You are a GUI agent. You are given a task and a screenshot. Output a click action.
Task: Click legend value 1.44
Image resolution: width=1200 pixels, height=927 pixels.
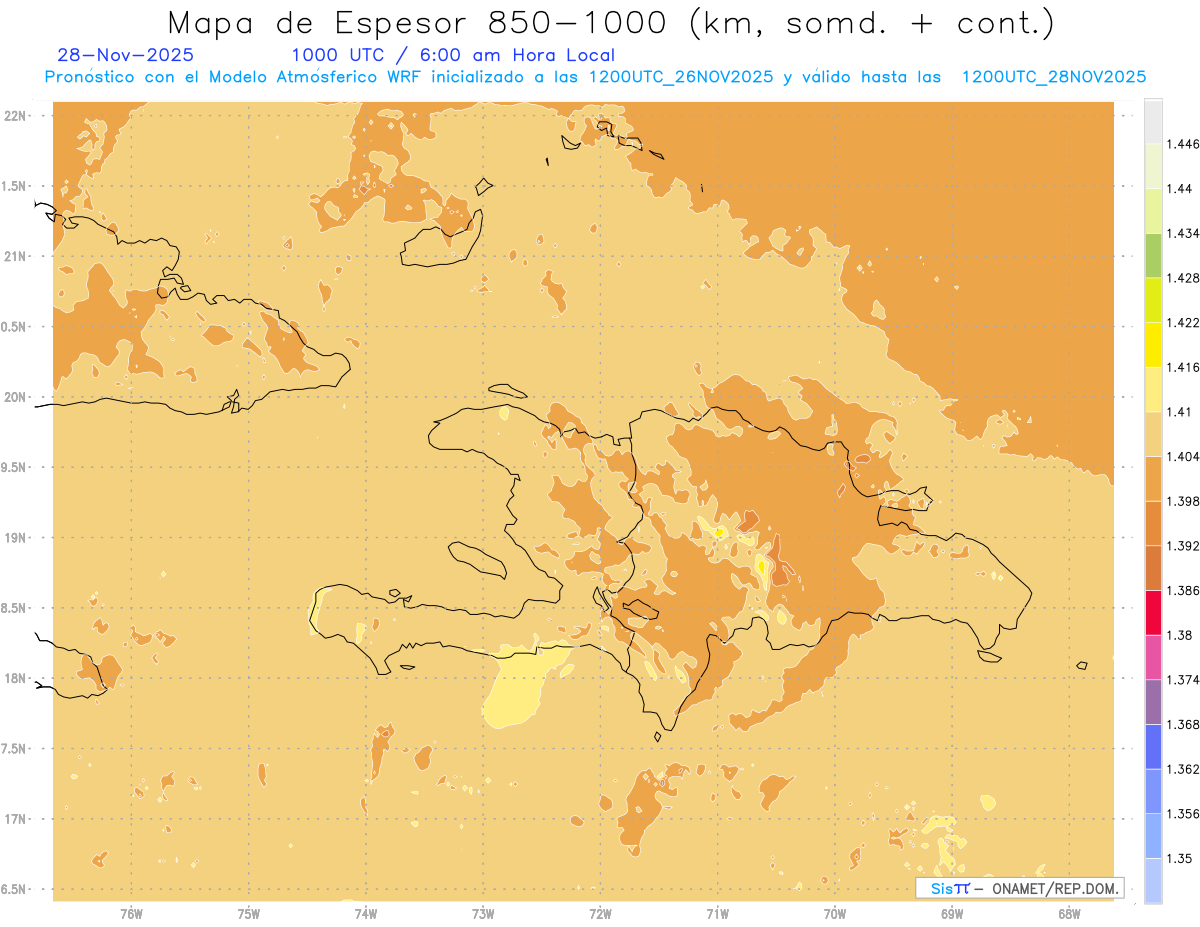(1179, 188)
